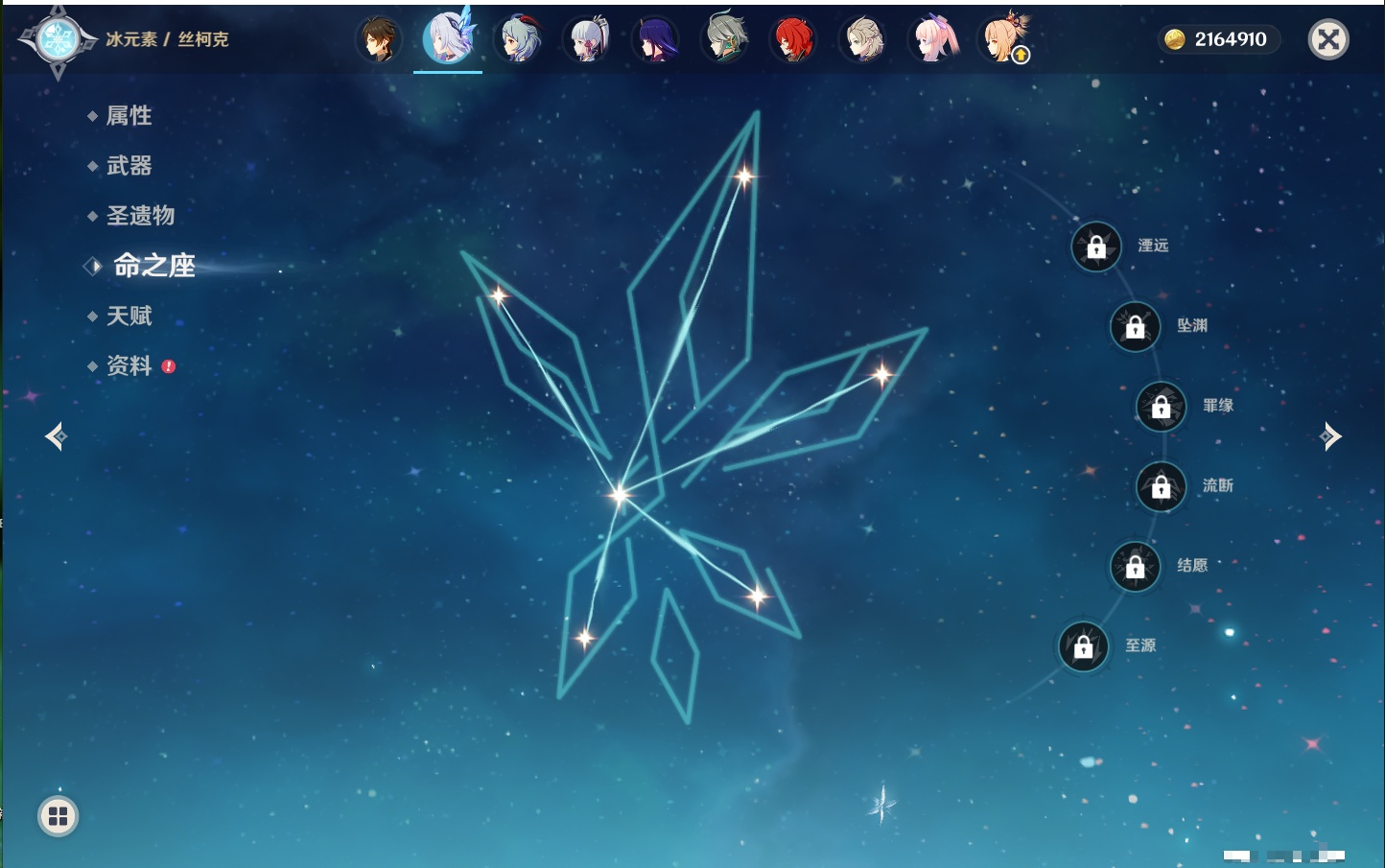1385x868 pixels.
Task: Click the 罪缘 constellation label
Action: [1218, 406]
